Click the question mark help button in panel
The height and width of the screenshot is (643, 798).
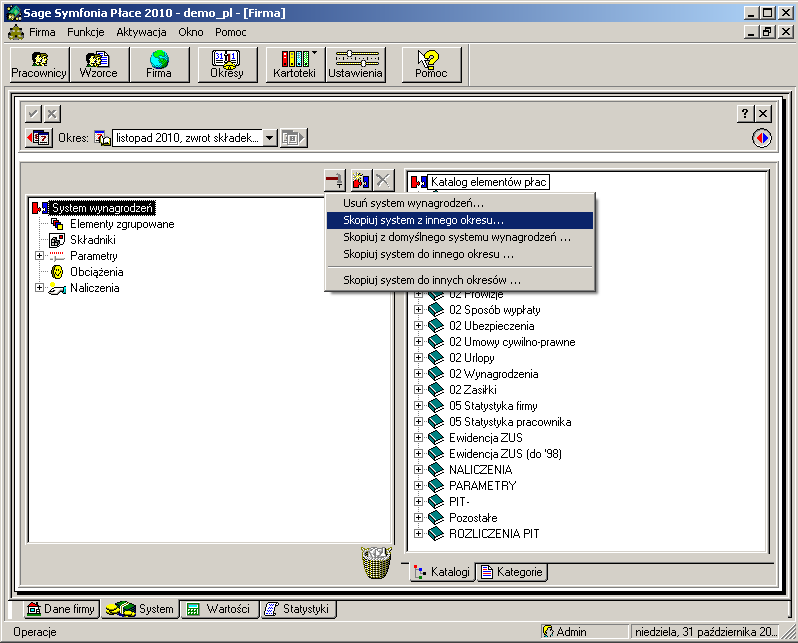[745, 114]
